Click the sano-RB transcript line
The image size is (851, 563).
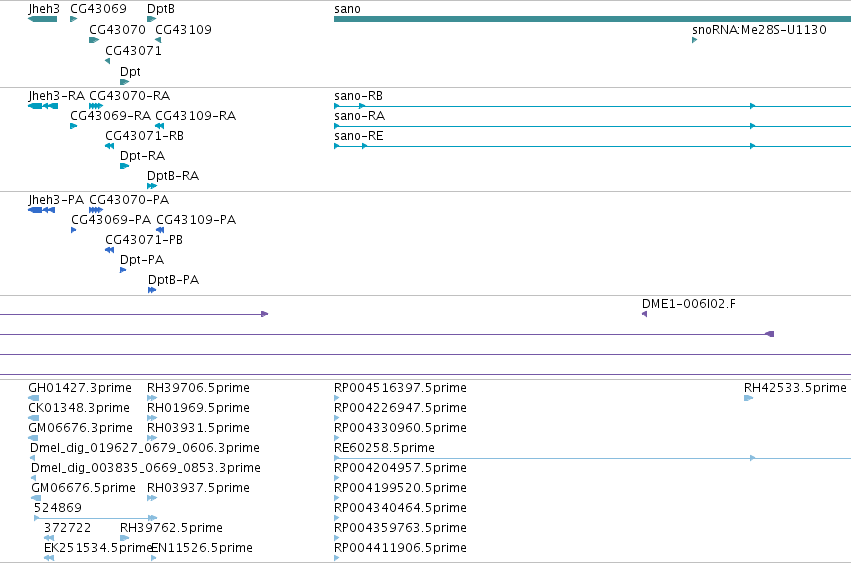pos(592,106)
